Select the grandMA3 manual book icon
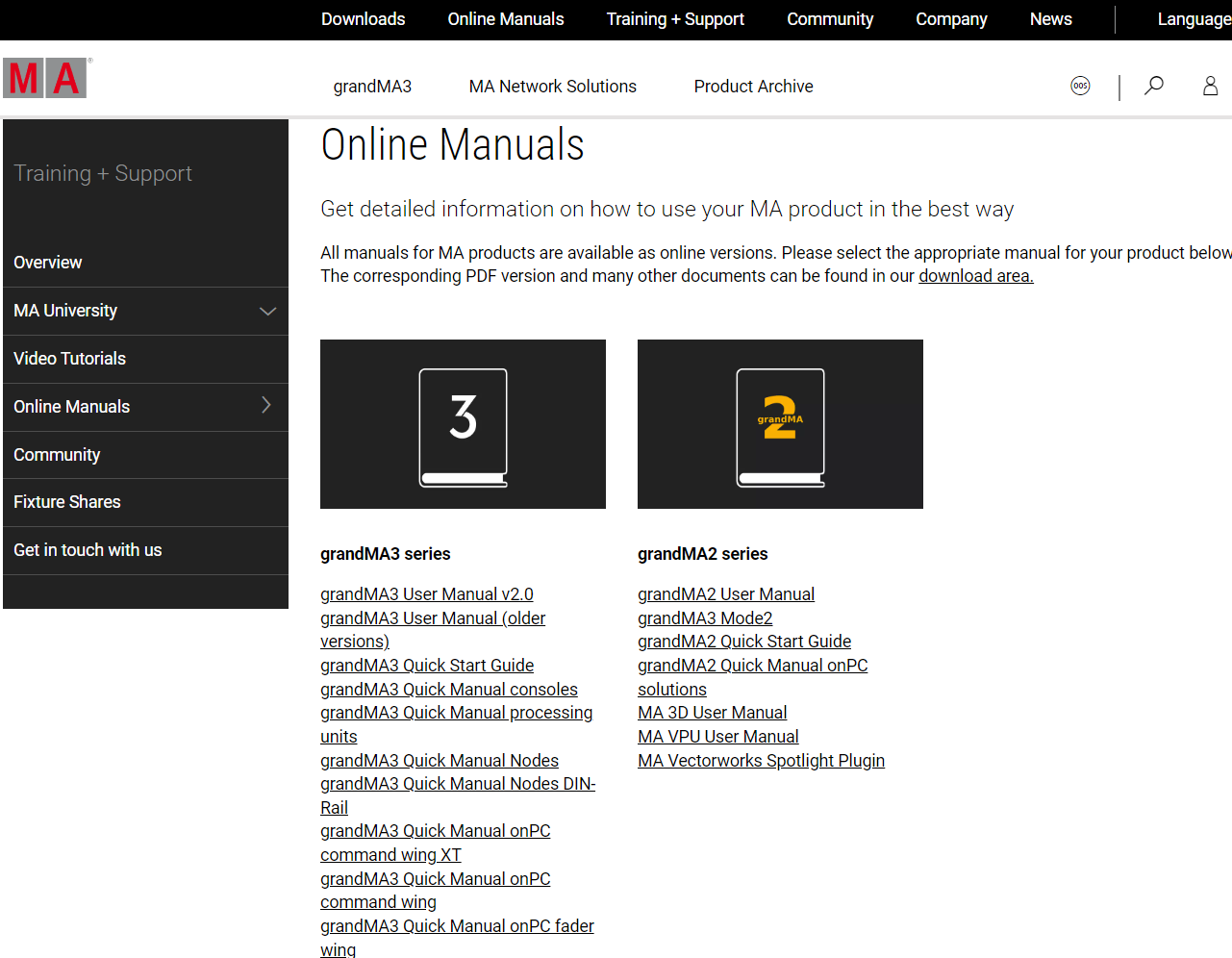Viewport: 1232px width, 958px height. coord(463,423)
